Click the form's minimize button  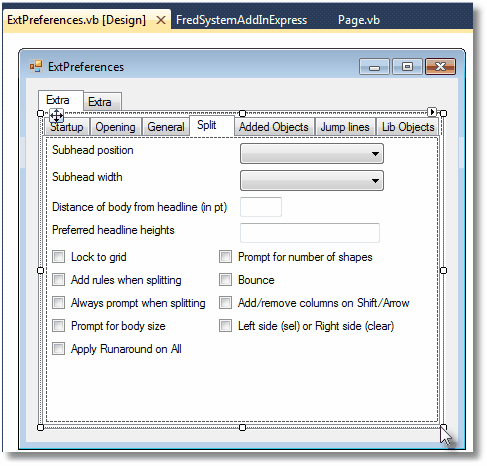coord(374,67)
